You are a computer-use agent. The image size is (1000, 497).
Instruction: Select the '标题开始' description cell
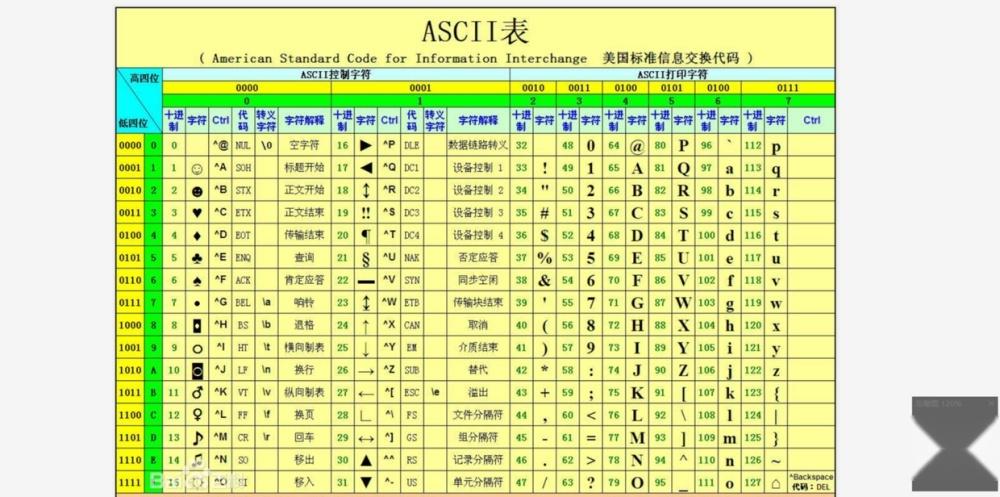[x=304, y=168]
